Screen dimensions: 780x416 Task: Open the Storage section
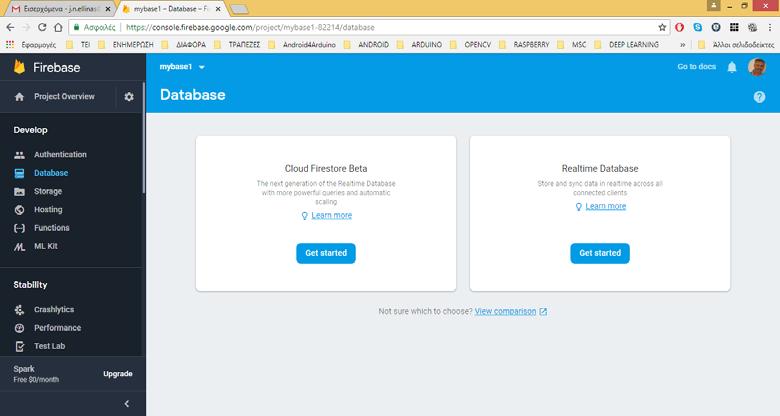pyautogui.click(x=48, y=191)
